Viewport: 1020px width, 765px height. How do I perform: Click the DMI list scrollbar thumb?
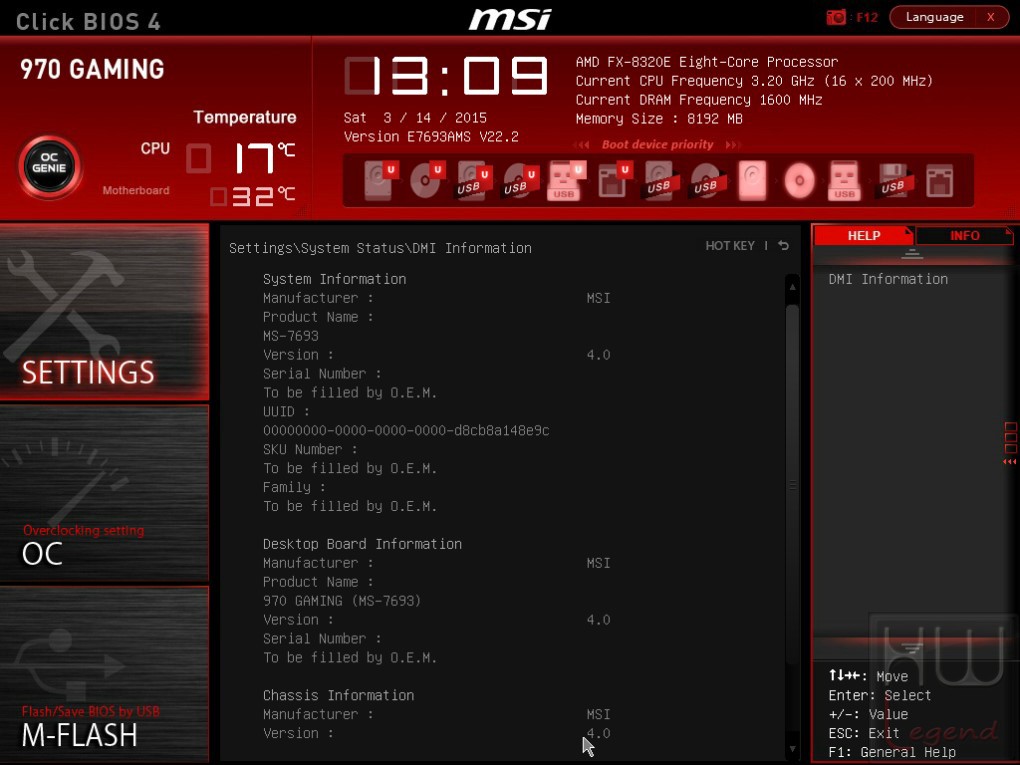pyautogui.click(x=792, y=485)
